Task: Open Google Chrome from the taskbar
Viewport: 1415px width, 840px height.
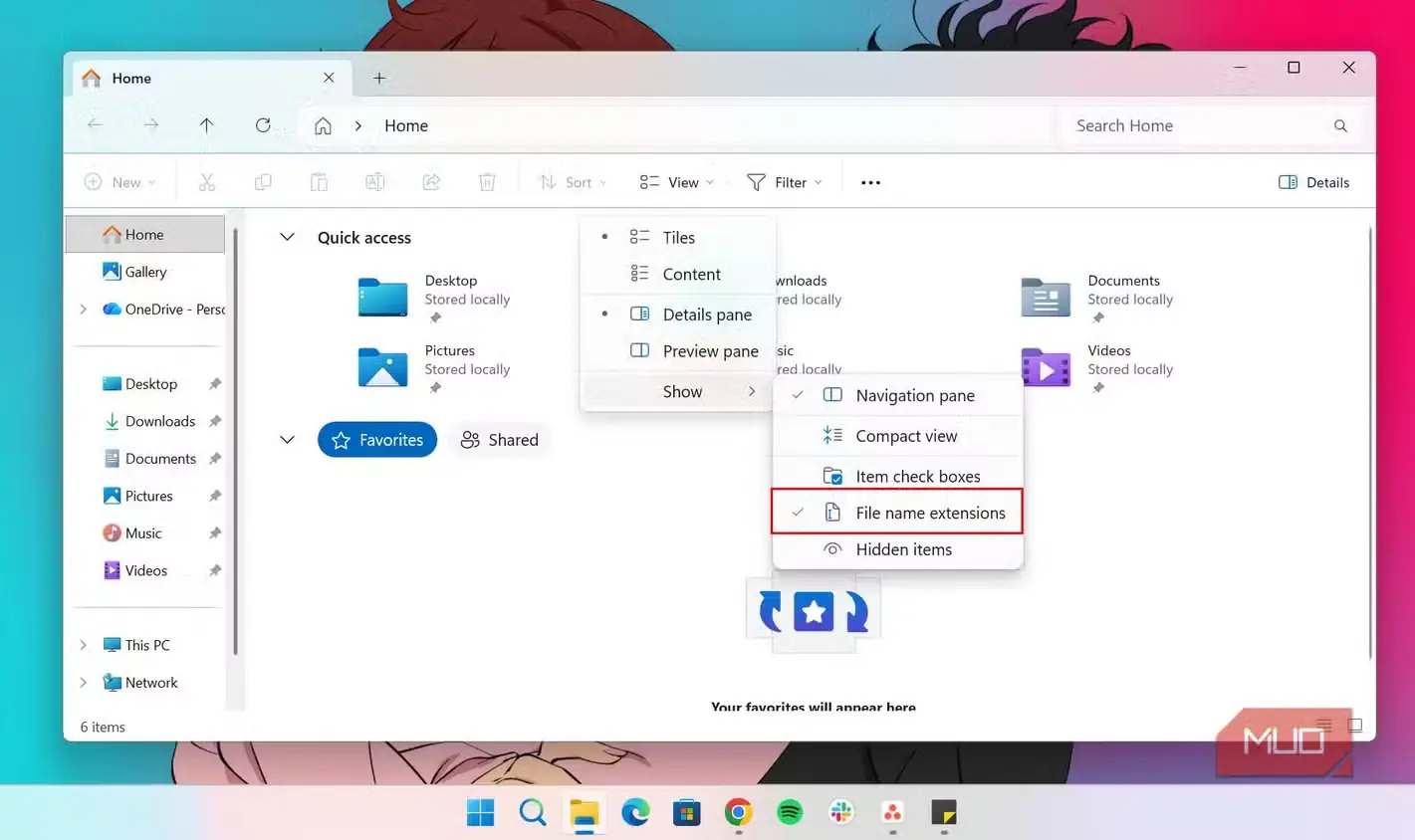Action: [x=738, y=812]
